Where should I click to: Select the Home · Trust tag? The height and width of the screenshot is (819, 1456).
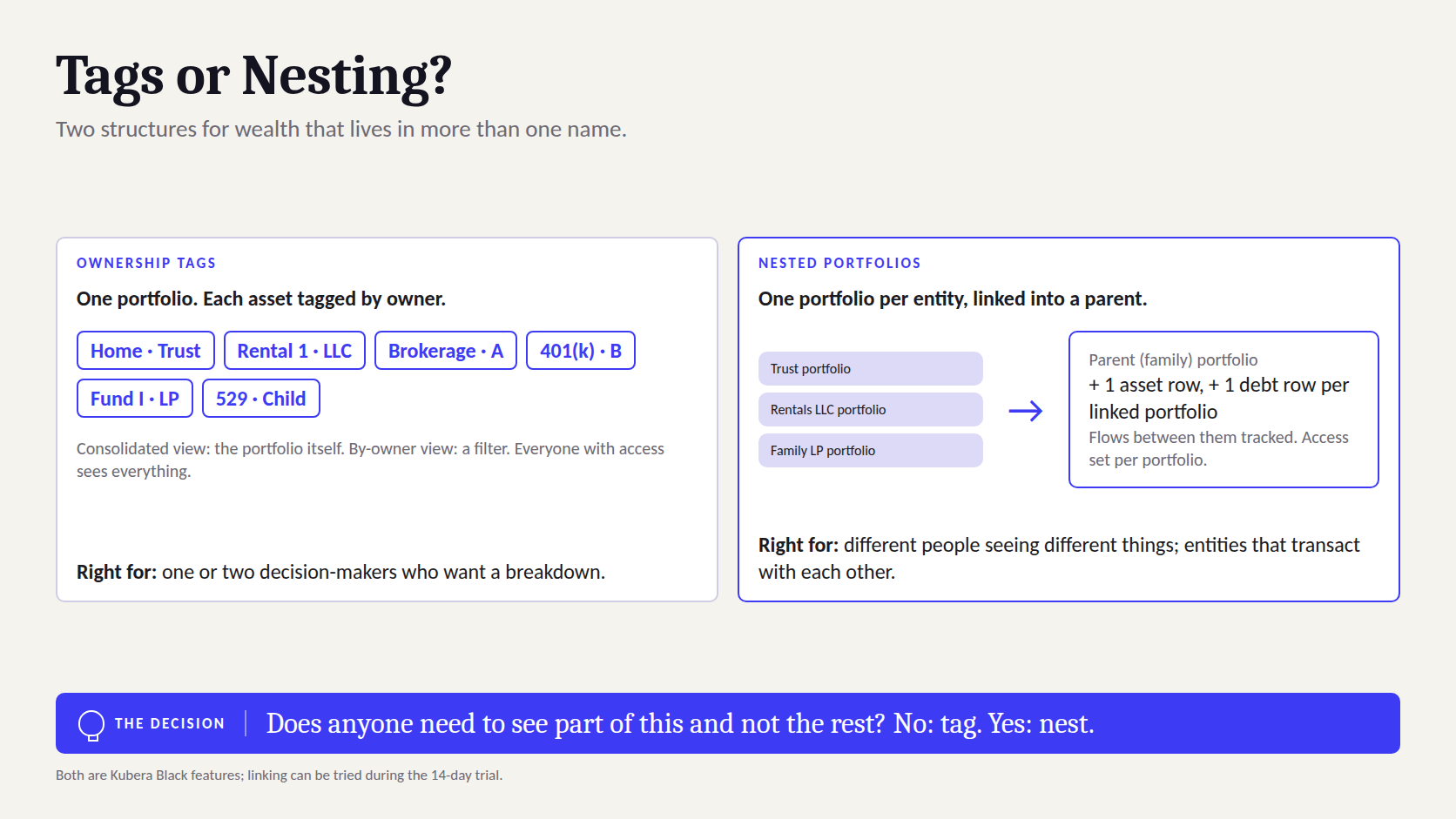pos(145,351)
